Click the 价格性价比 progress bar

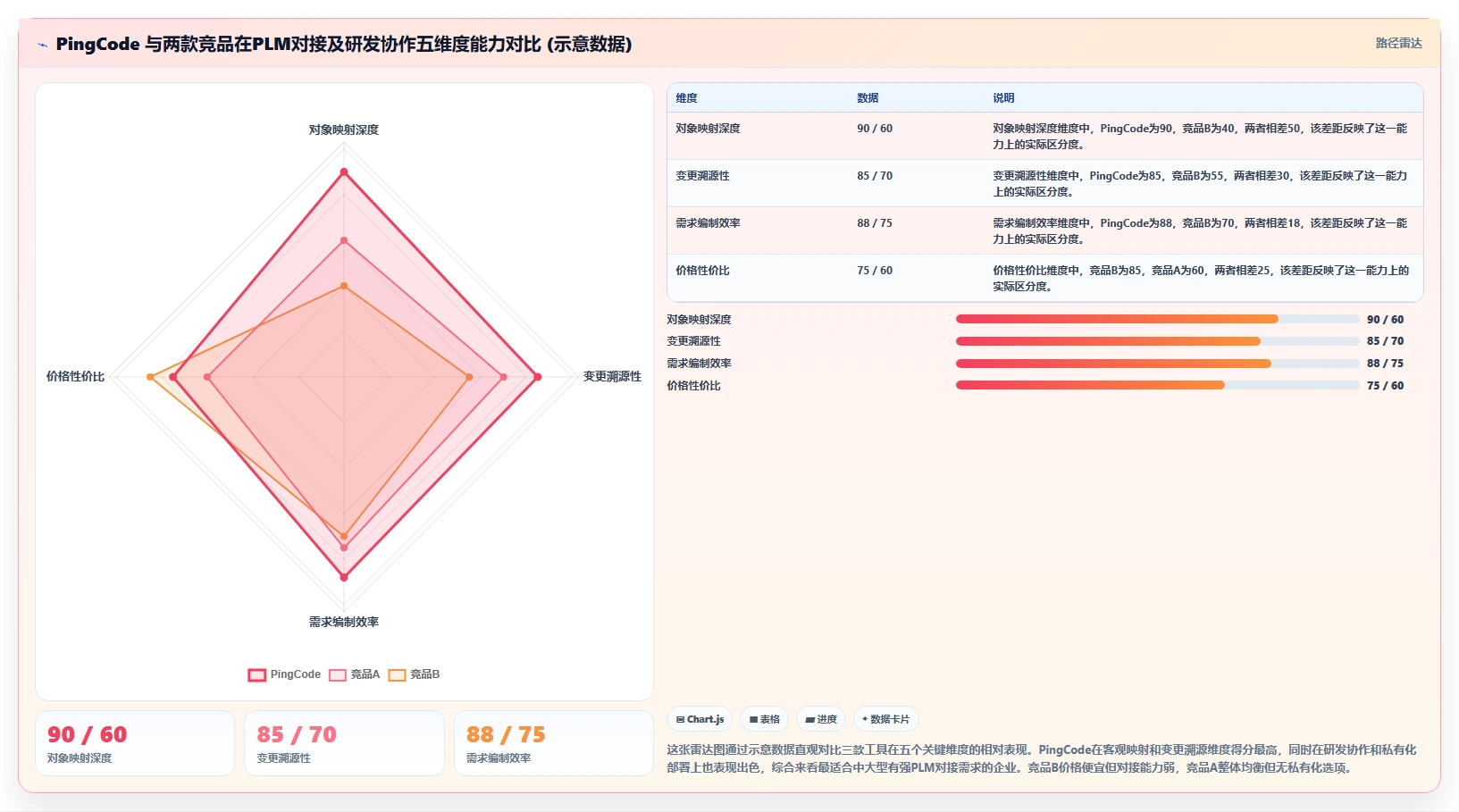1157,385
